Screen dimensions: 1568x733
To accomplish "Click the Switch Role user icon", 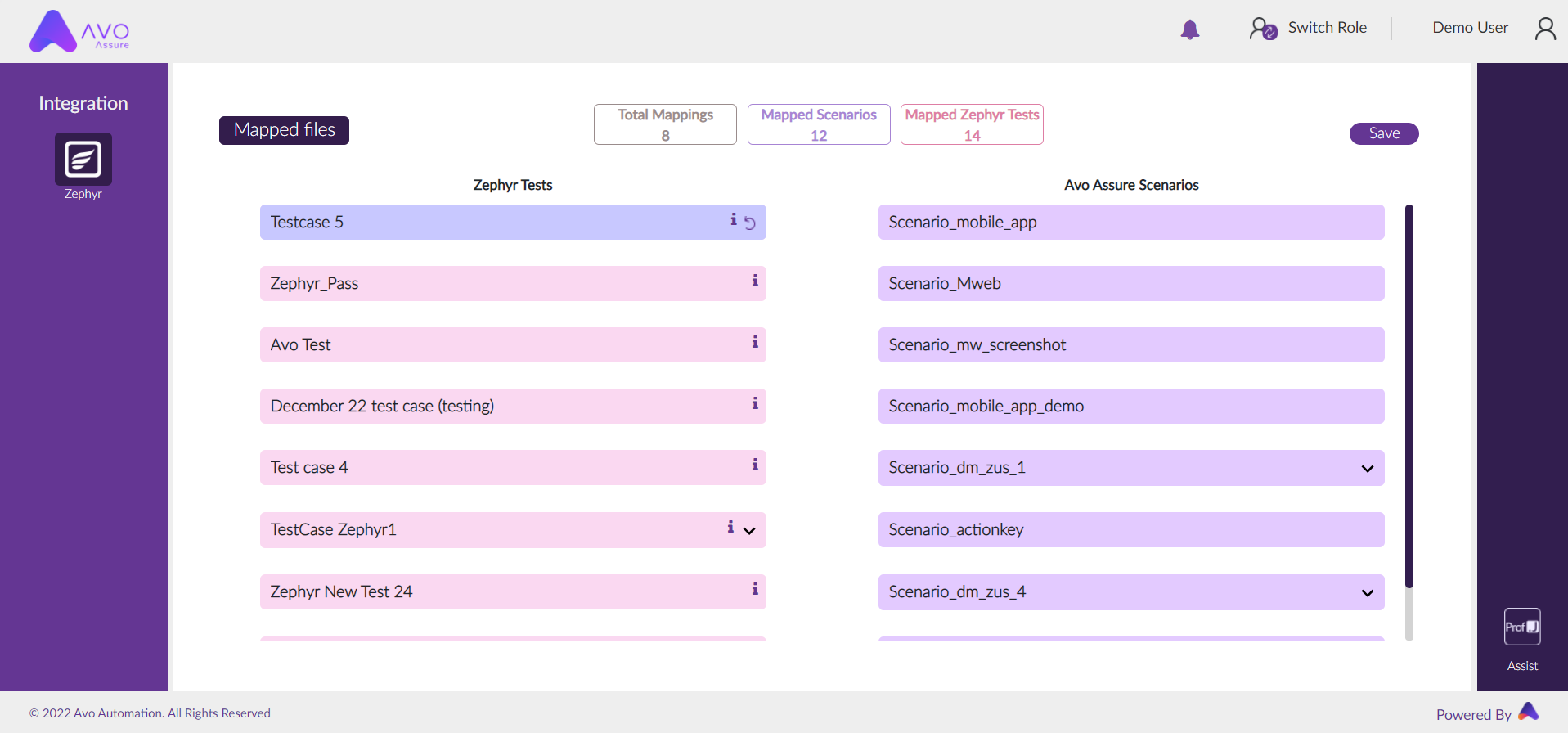I will pos(1263,29).
